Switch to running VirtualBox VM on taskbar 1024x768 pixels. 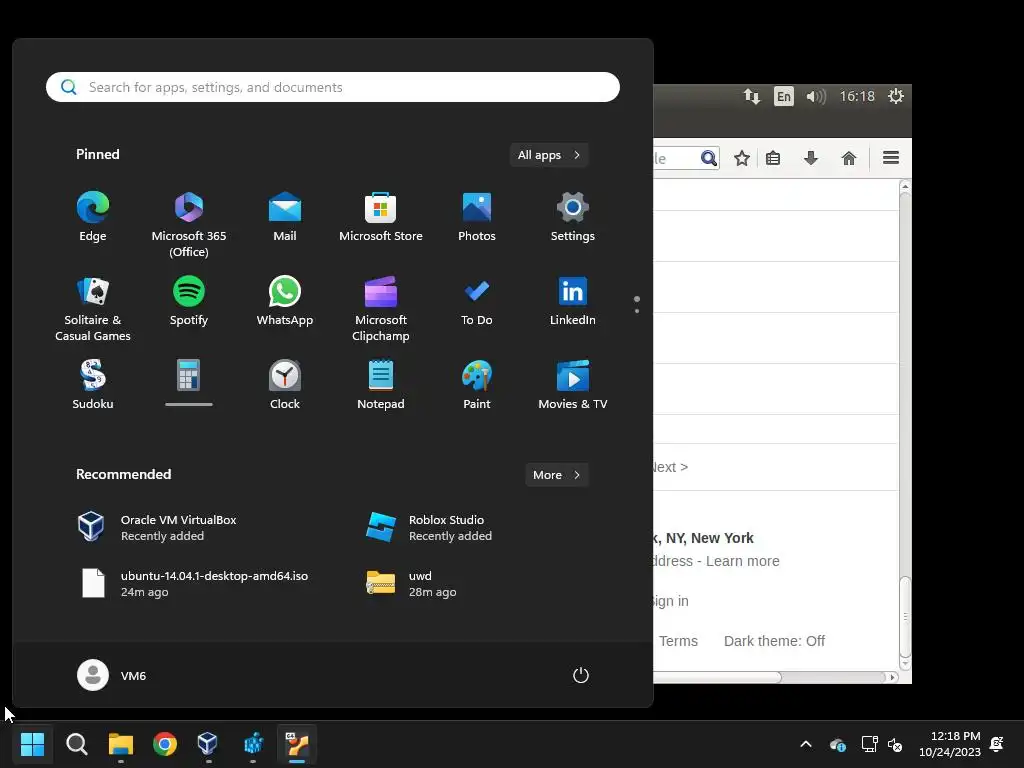pyautogui.click(x=297, y=744)
